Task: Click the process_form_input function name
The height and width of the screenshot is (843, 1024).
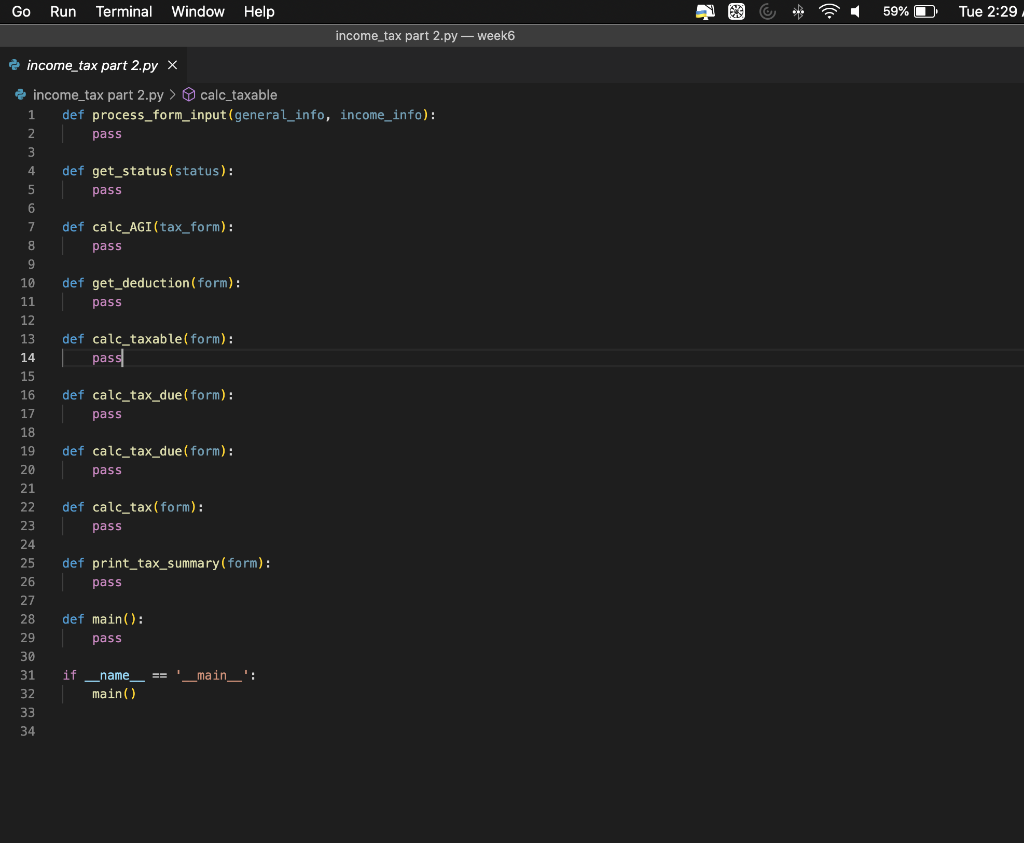Action: pos(159,115)
